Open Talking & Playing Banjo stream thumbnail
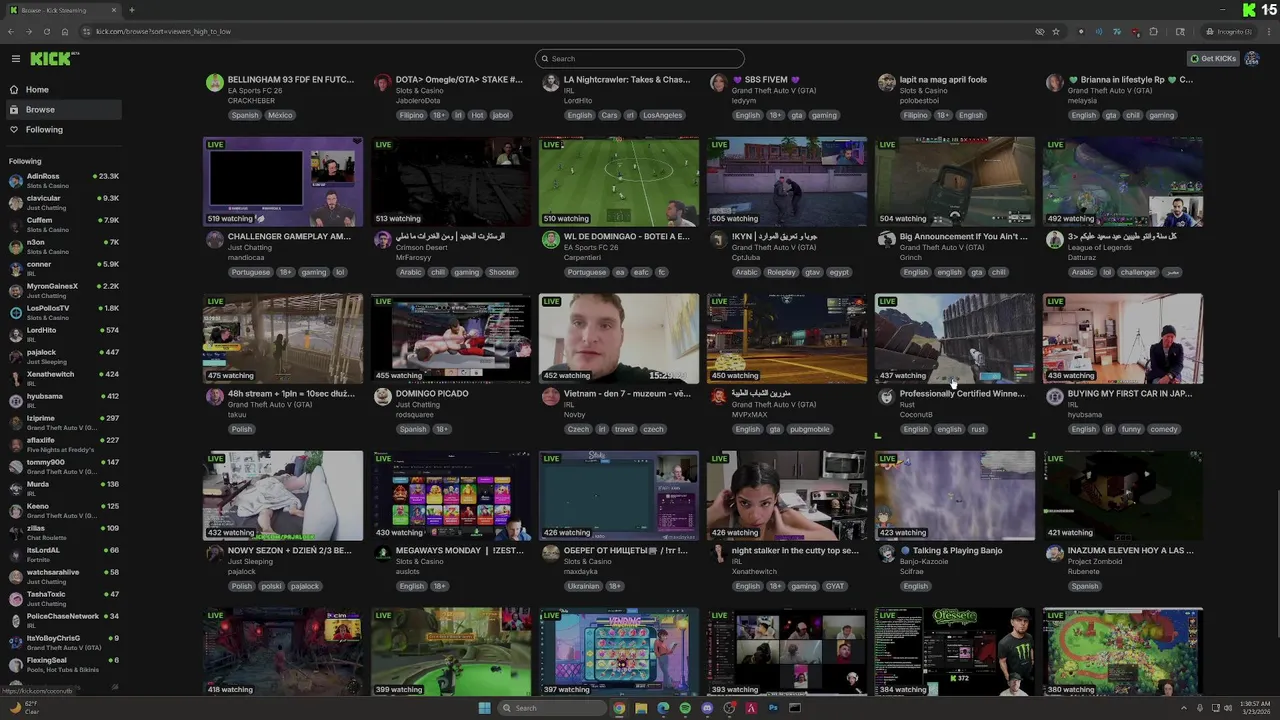The height and width of the screenshot is (720, 1280). coord(955,496)
